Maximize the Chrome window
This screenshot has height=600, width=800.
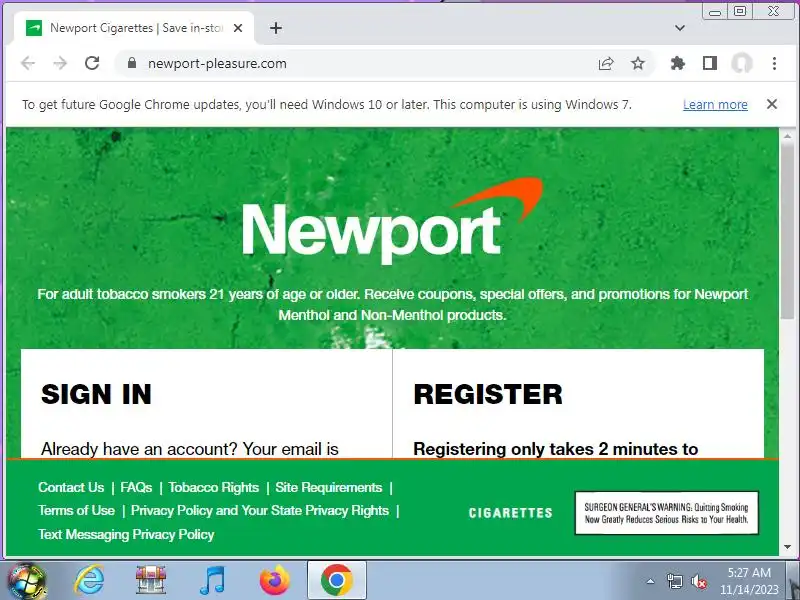tap(740, 11)
